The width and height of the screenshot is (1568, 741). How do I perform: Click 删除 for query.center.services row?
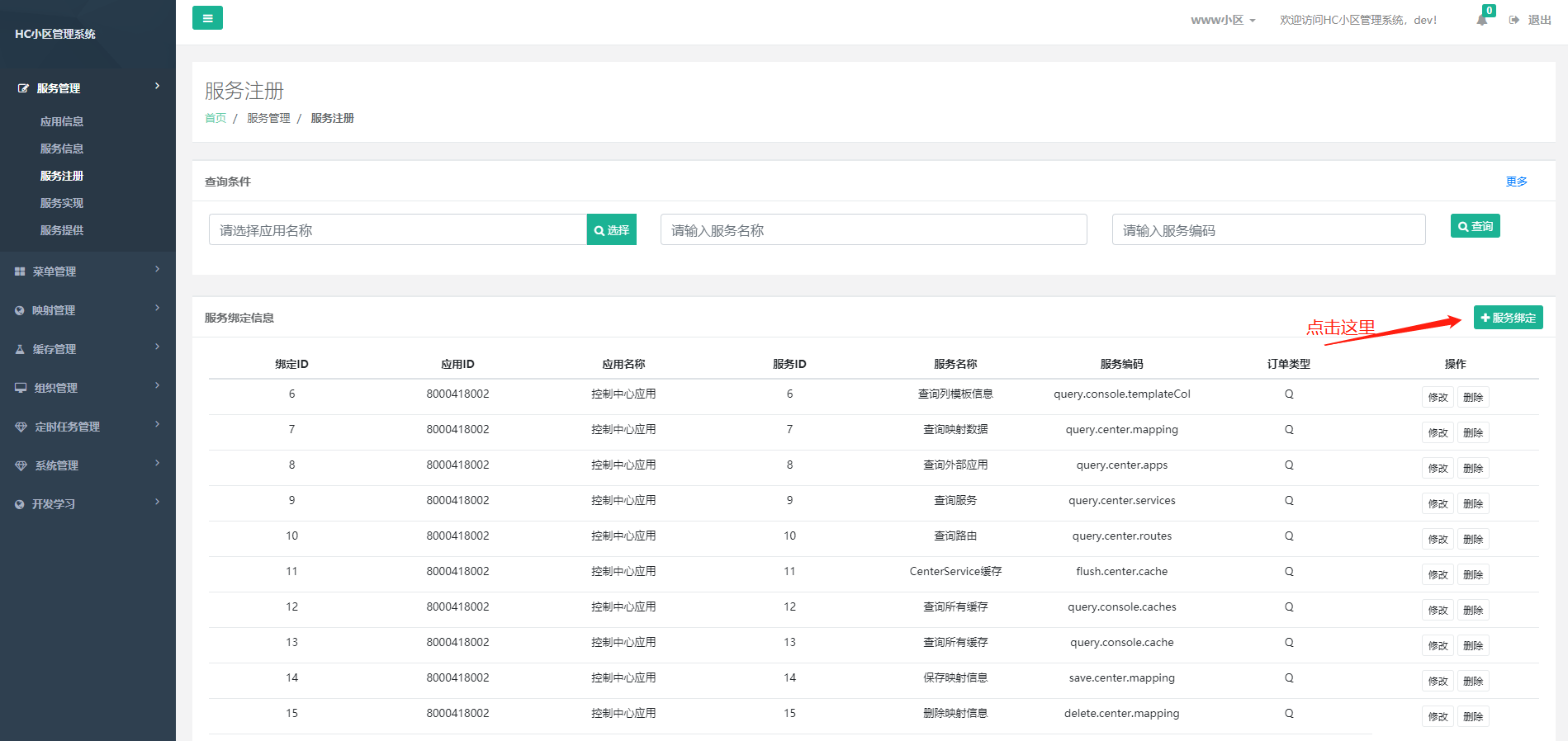[1473, 503]
